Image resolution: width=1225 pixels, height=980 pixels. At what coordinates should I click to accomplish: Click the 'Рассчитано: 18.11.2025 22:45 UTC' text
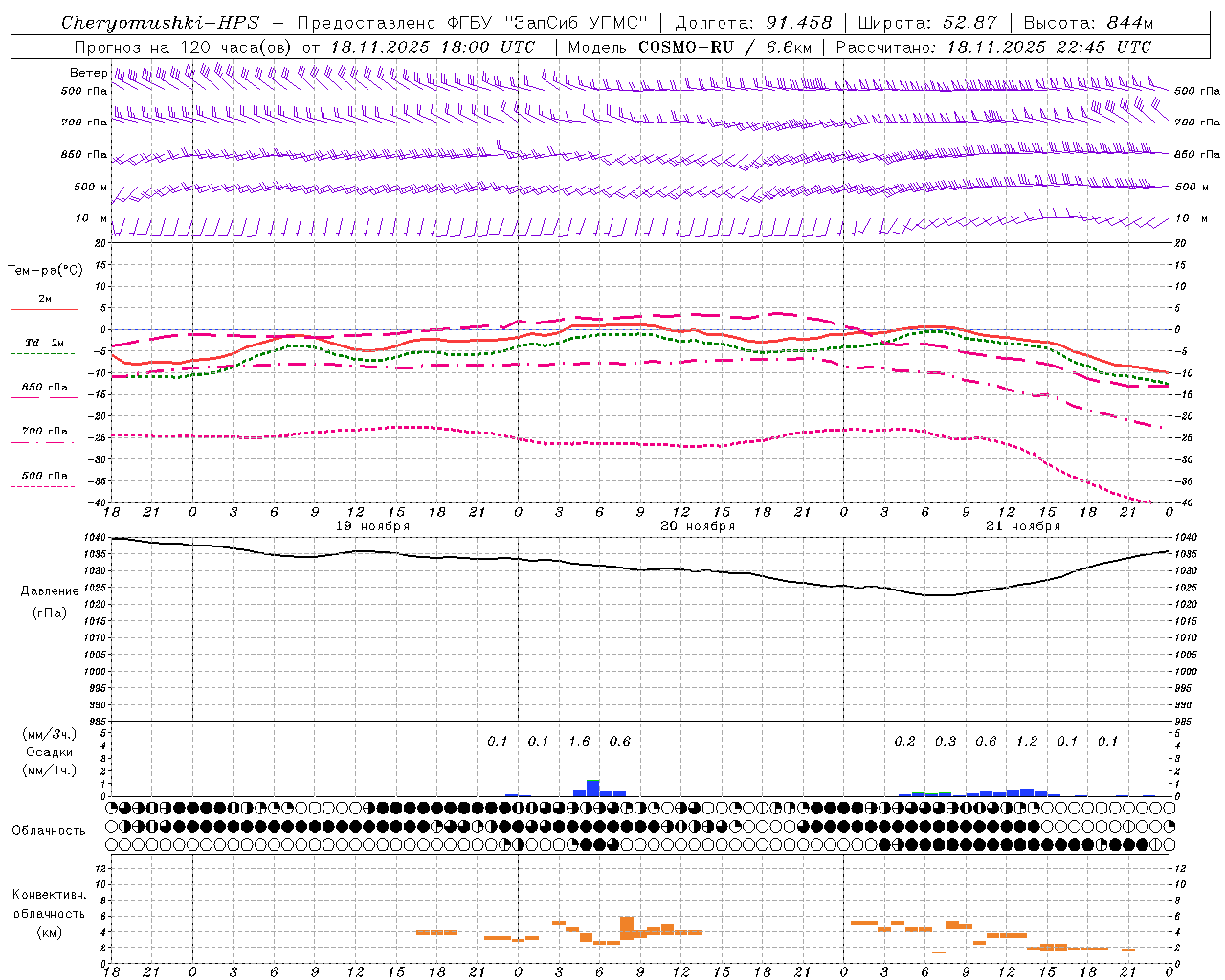pos(993,47)
